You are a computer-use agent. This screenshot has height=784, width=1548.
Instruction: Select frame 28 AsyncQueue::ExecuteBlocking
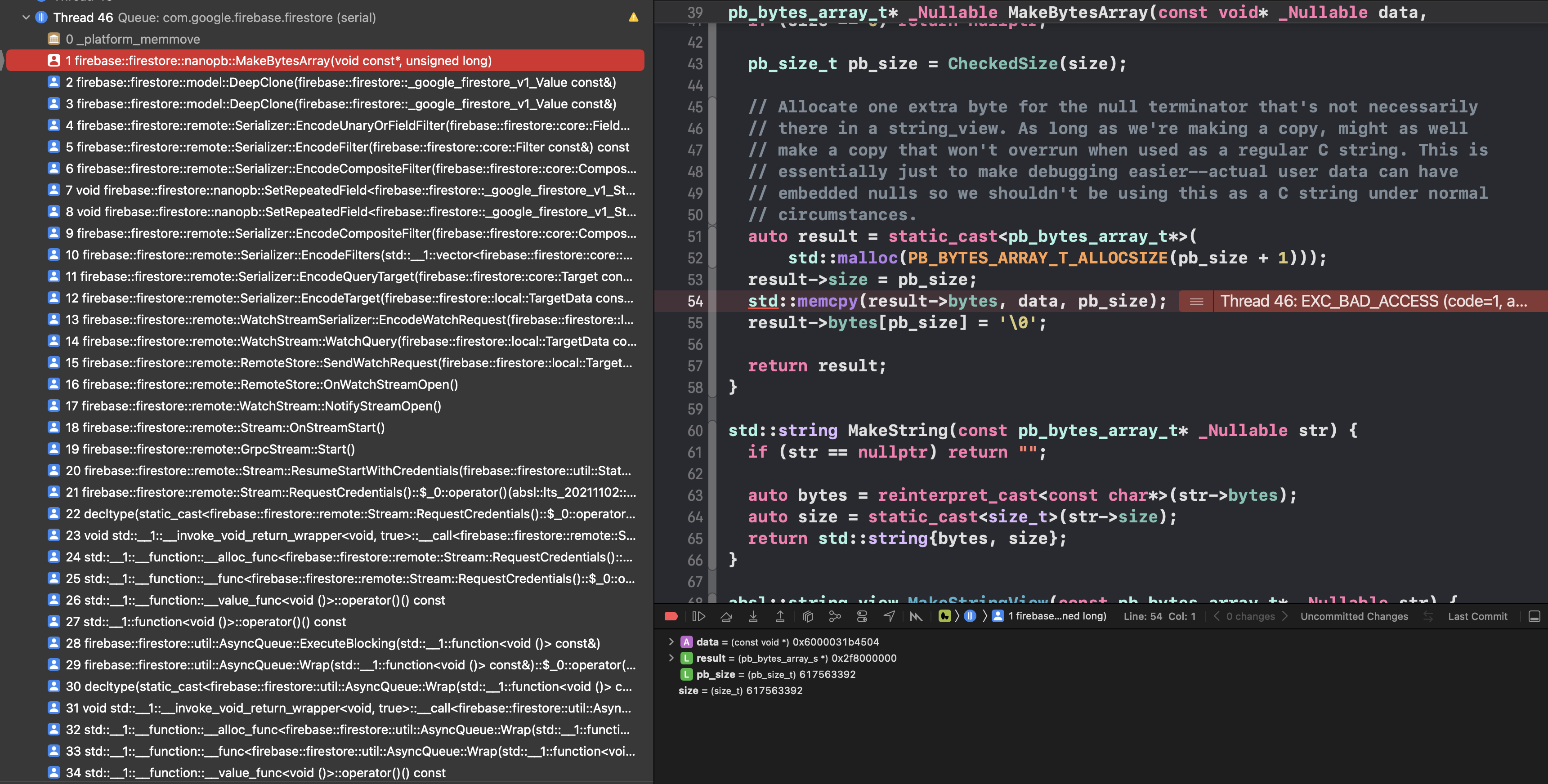click(325, 643)
